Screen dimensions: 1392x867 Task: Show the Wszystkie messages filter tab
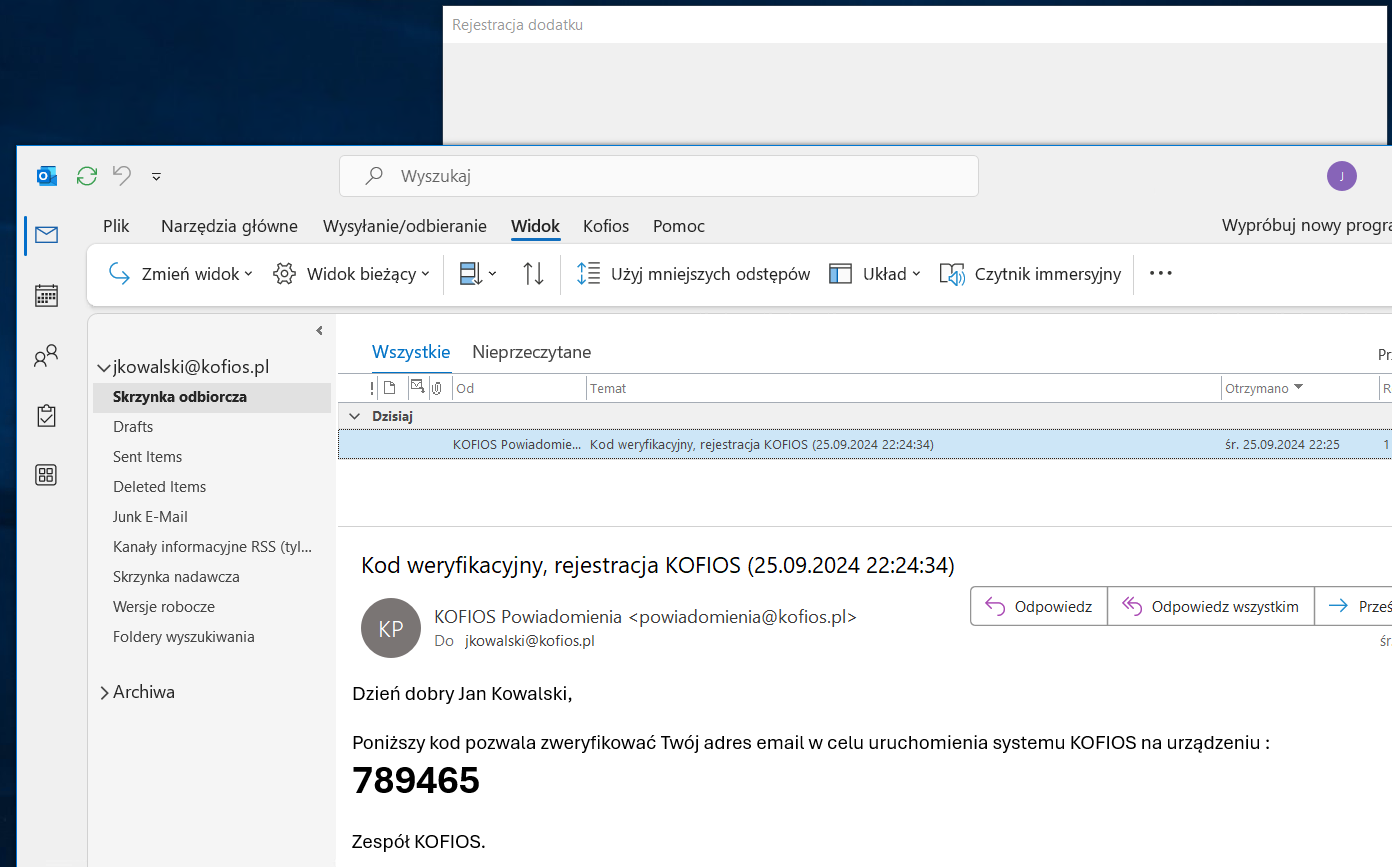[411, 352]
